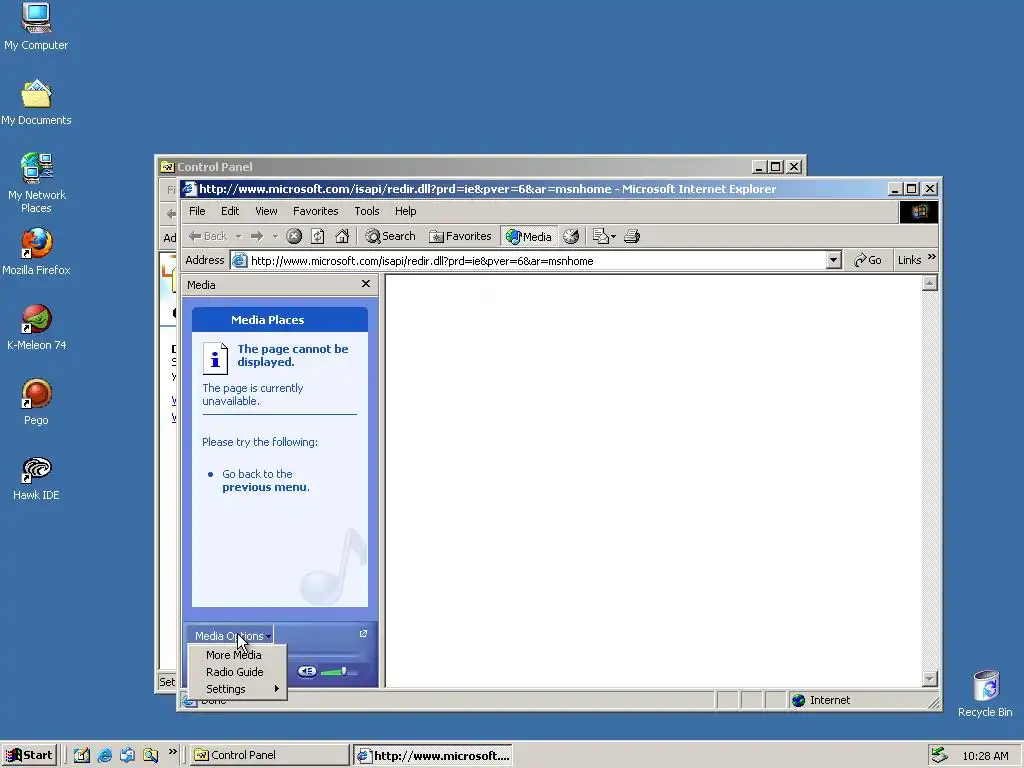The height and width of the screenshot is (768, 1024).
Task: Toggle the Media bar button in toolbar
Action: (x=529, y=236)
